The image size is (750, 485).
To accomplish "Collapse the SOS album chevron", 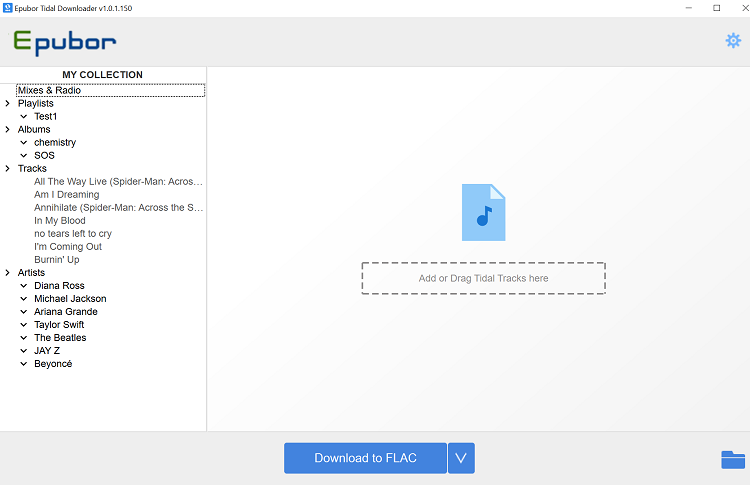I will coord(23,155).
